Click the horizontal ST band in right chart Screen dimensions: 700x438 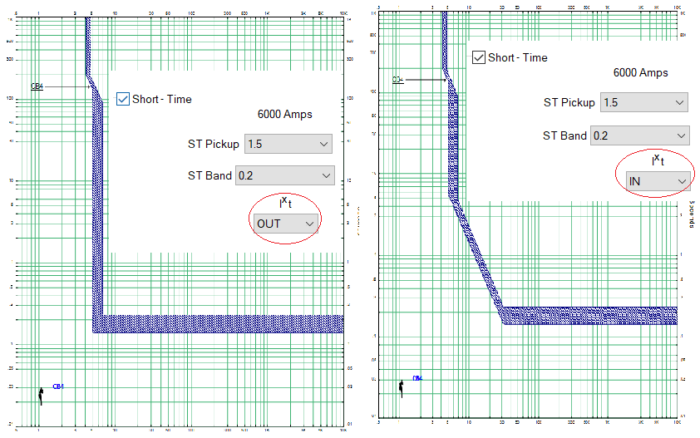click(x=589, y=315)
